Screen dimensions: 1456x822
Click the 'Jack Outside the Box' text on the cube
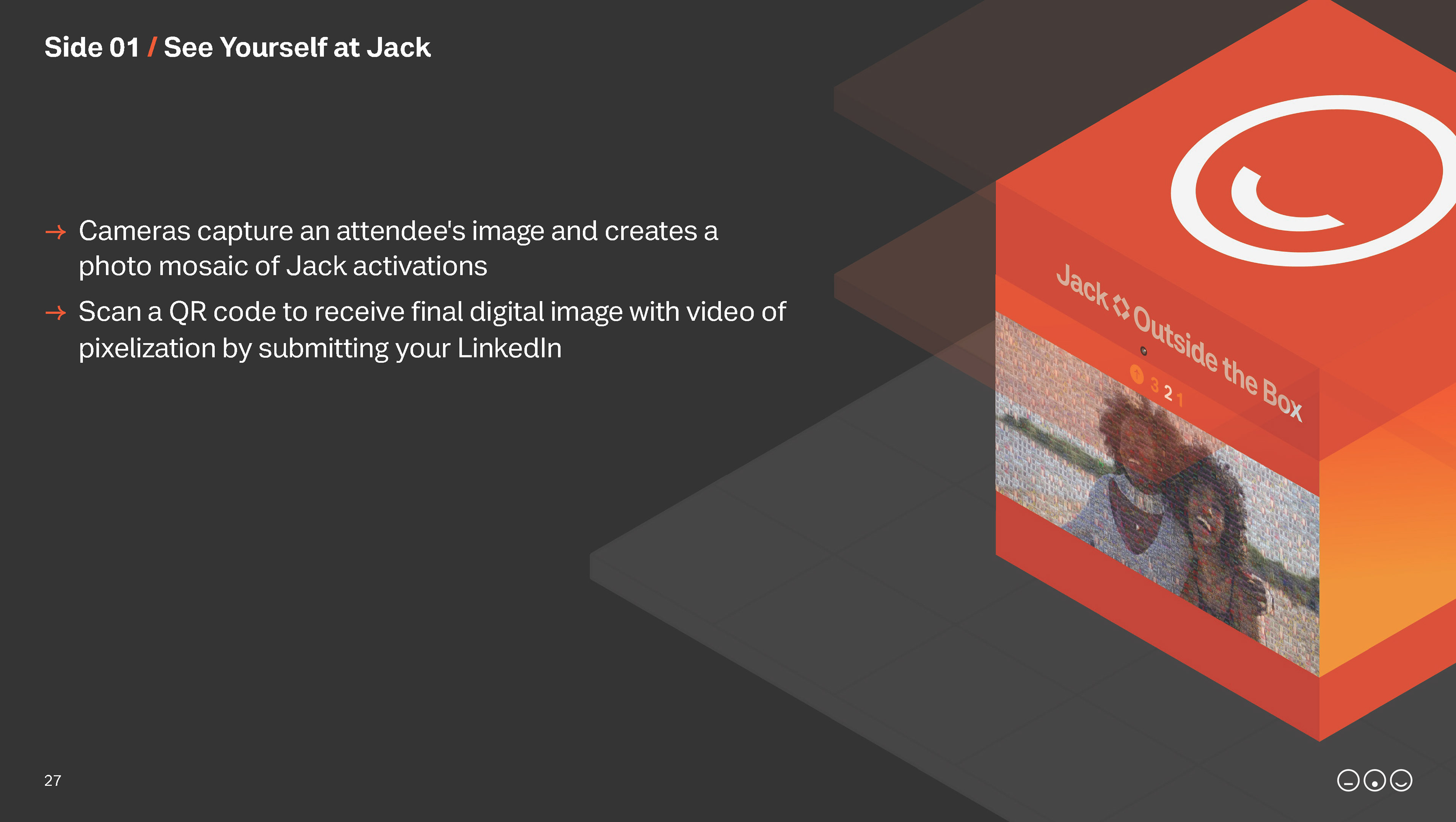[1180, 343]
